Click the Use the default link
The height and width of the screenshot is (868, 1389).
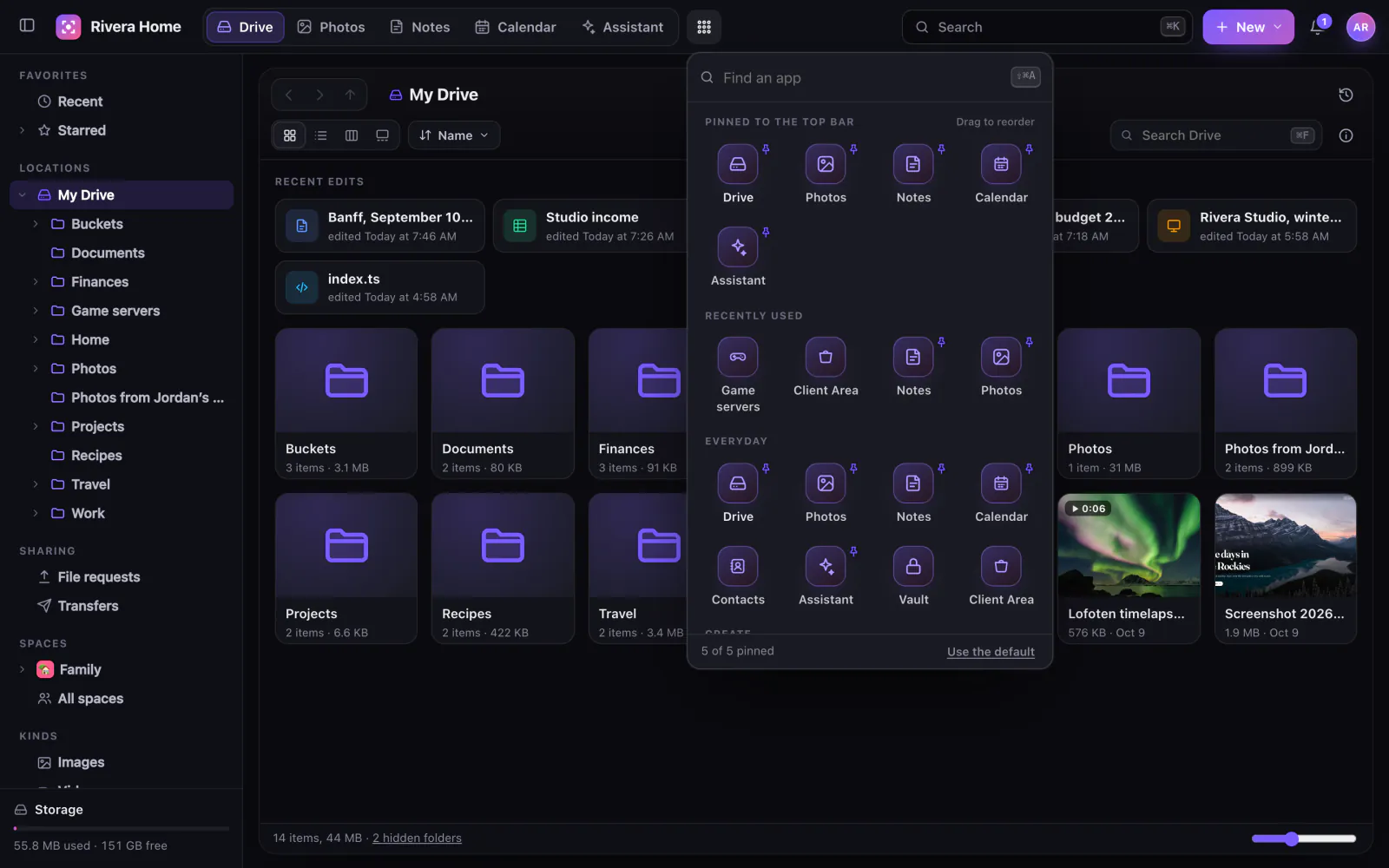pos(991,652)
